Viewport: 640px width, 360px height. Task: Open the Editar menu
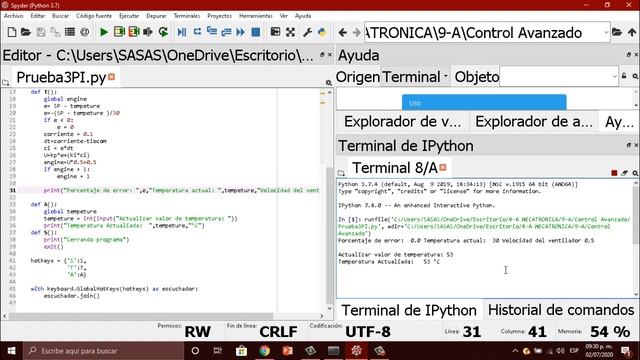pyautogui.click(x=38, y=16)
